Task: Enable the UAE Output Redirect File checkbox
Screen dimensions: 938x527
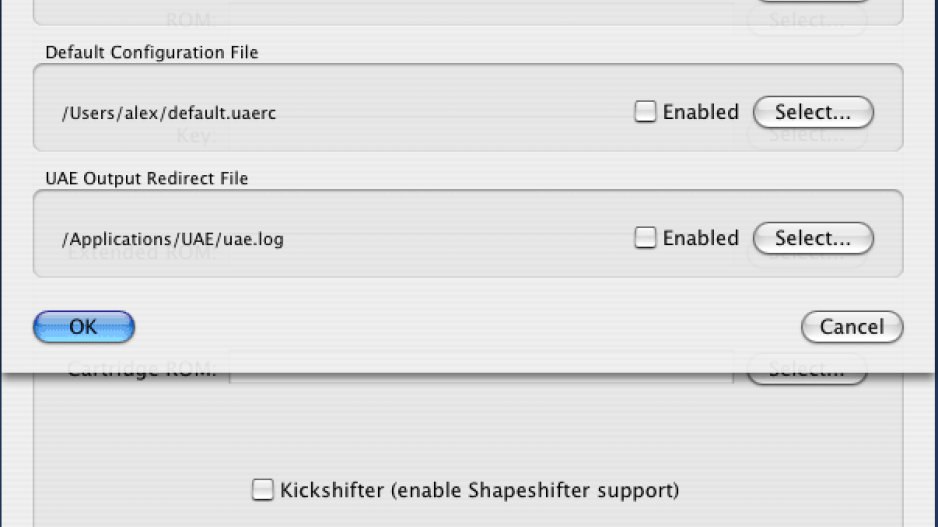Action: [x=645, y=237]
